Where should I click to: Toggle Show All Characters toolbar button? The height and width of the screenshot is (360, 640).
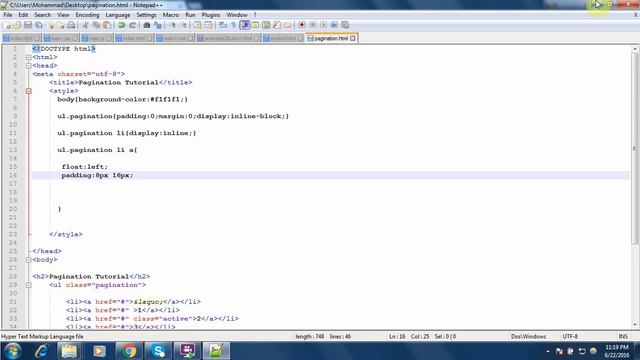pos(234,25)
